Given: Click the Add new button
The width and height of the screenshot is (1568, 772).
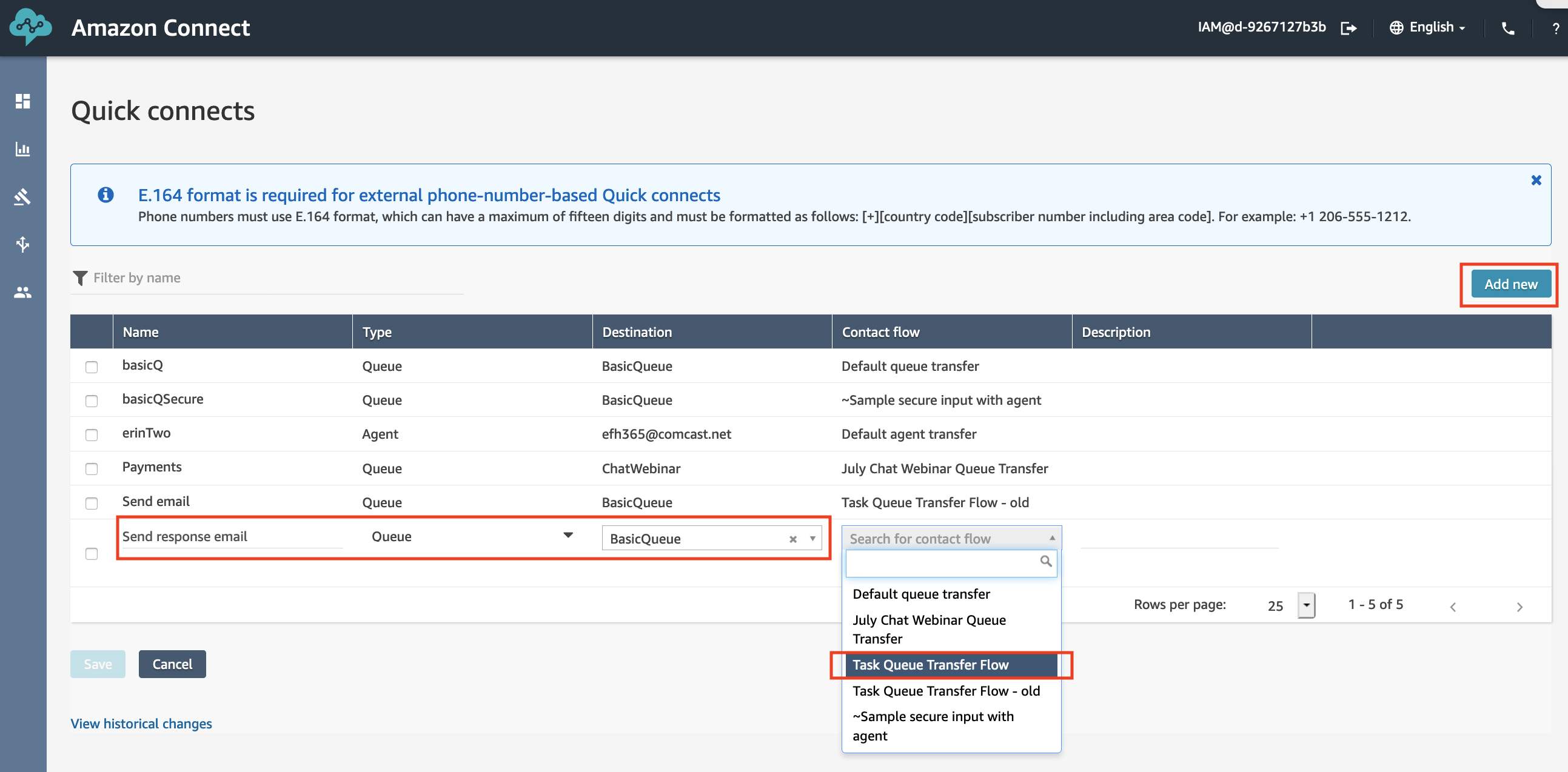Looking at the screenshot, I should [1510, 284].
